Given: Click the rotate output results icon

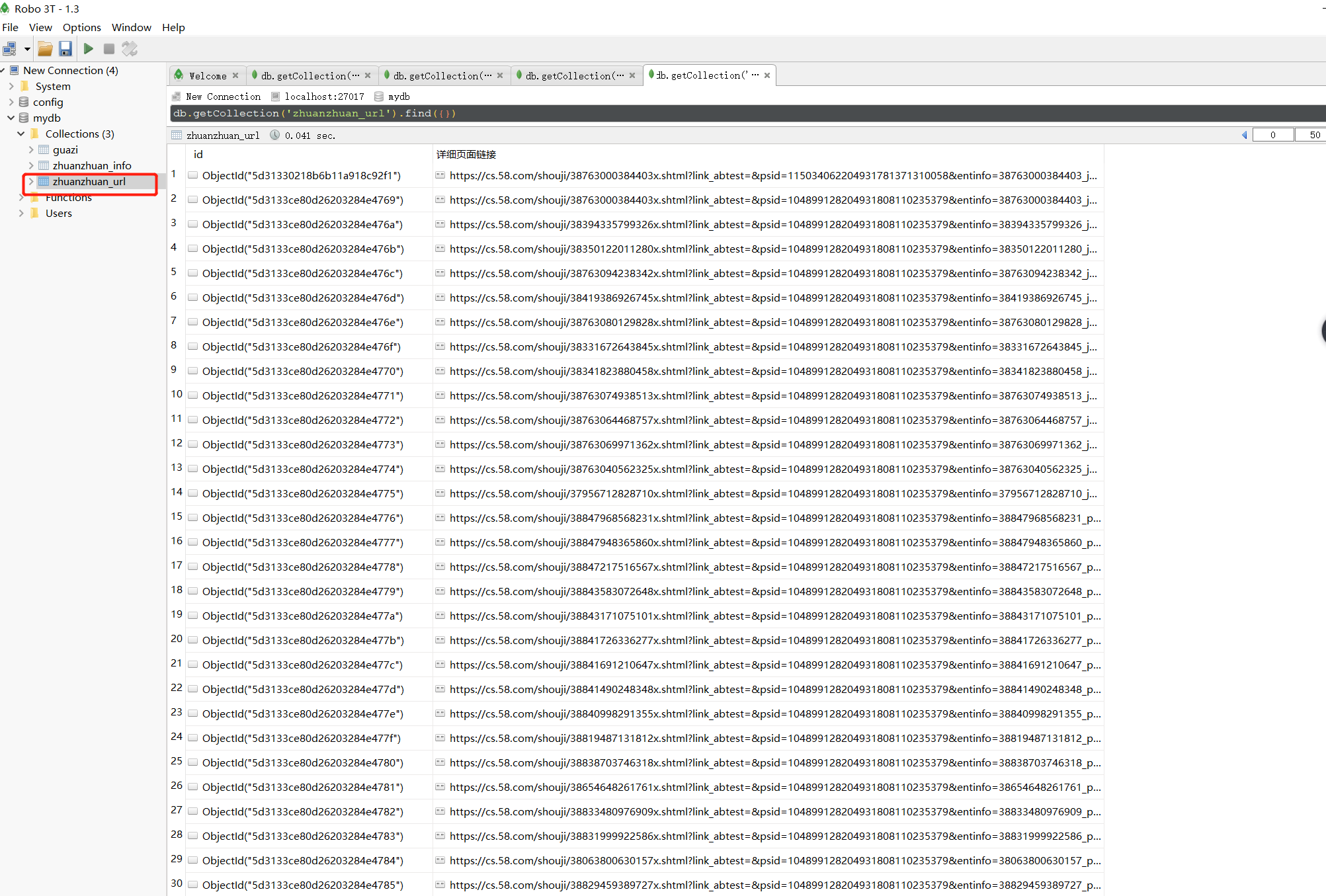Looking at the screenshot, I should [x=130, y=49].
